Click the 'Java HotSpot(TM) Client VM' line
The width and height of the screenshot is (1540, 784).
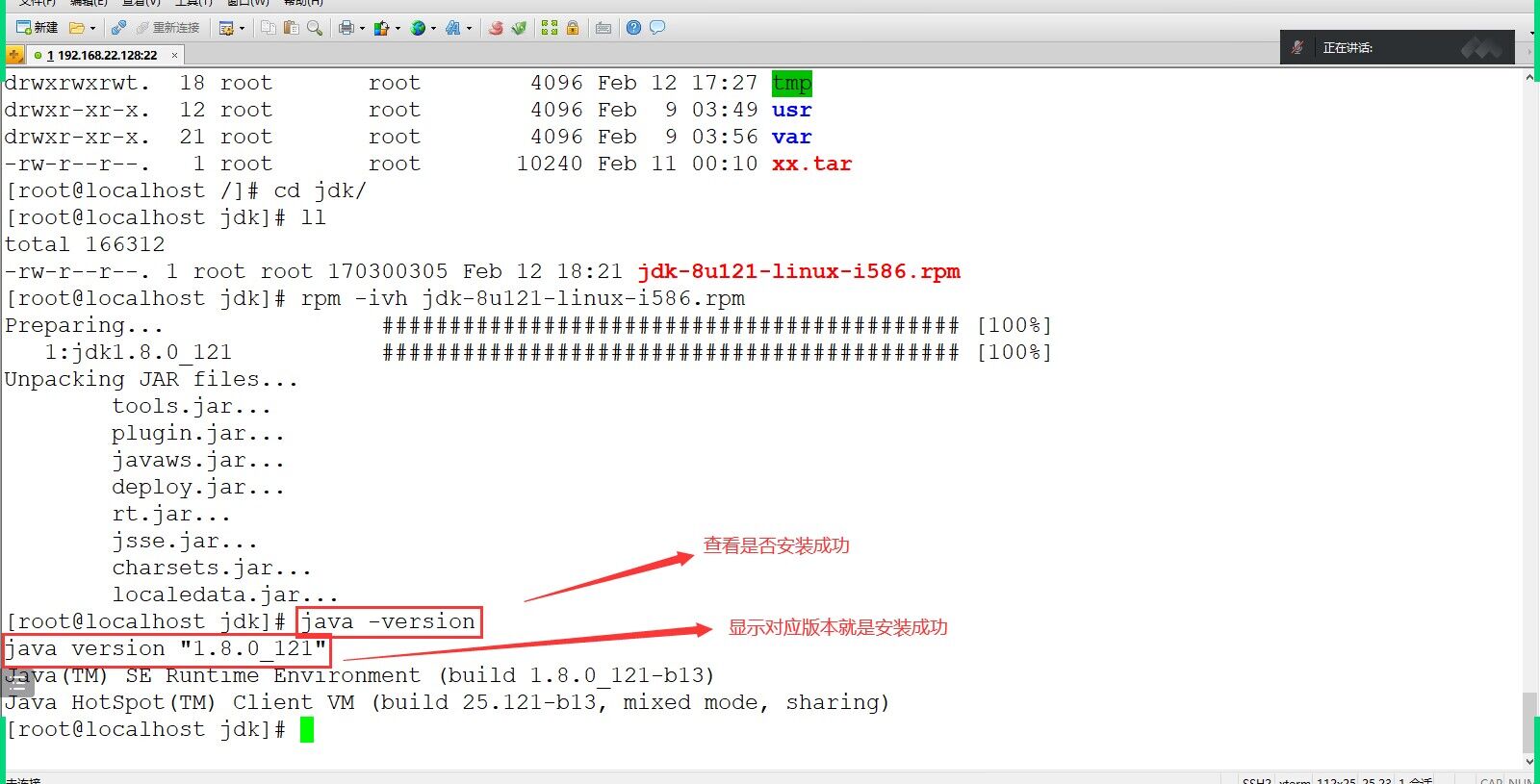(x=448, y=703)
